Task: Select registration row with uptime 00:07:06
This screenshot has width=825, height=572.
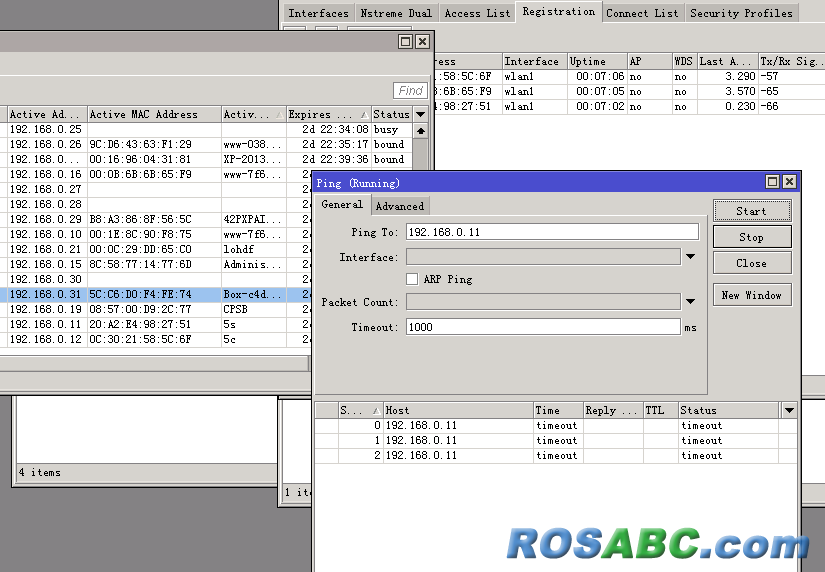Action: click(629, 76)
